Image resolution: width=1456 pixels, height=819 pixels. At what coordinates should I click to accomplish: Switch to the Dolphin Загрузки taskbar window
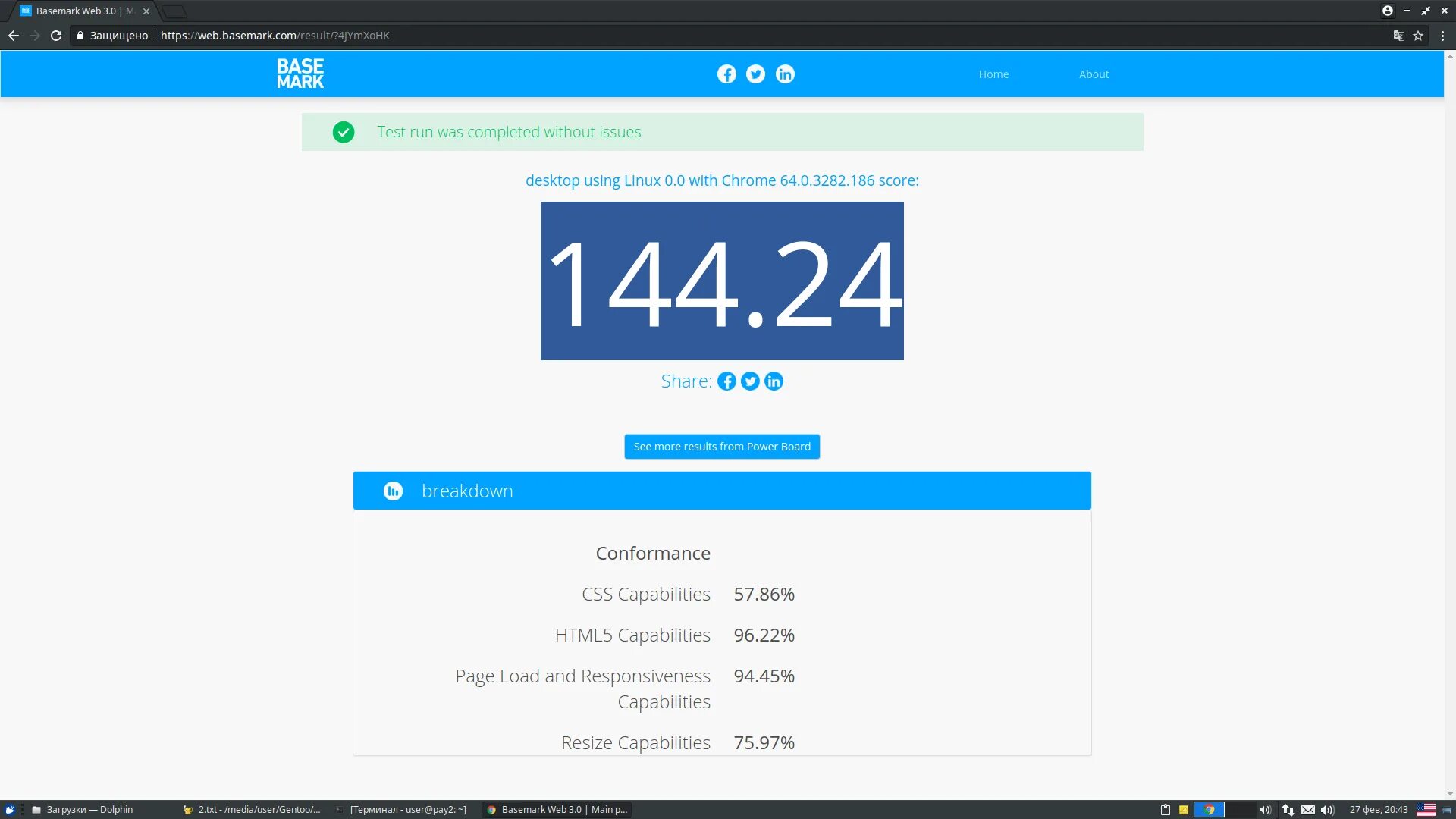[x=83, y=810]
